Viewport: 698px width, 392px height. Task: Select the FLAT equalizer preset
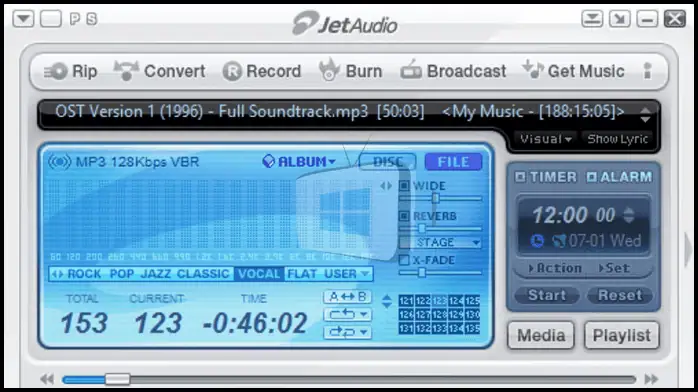pos(302,274)
